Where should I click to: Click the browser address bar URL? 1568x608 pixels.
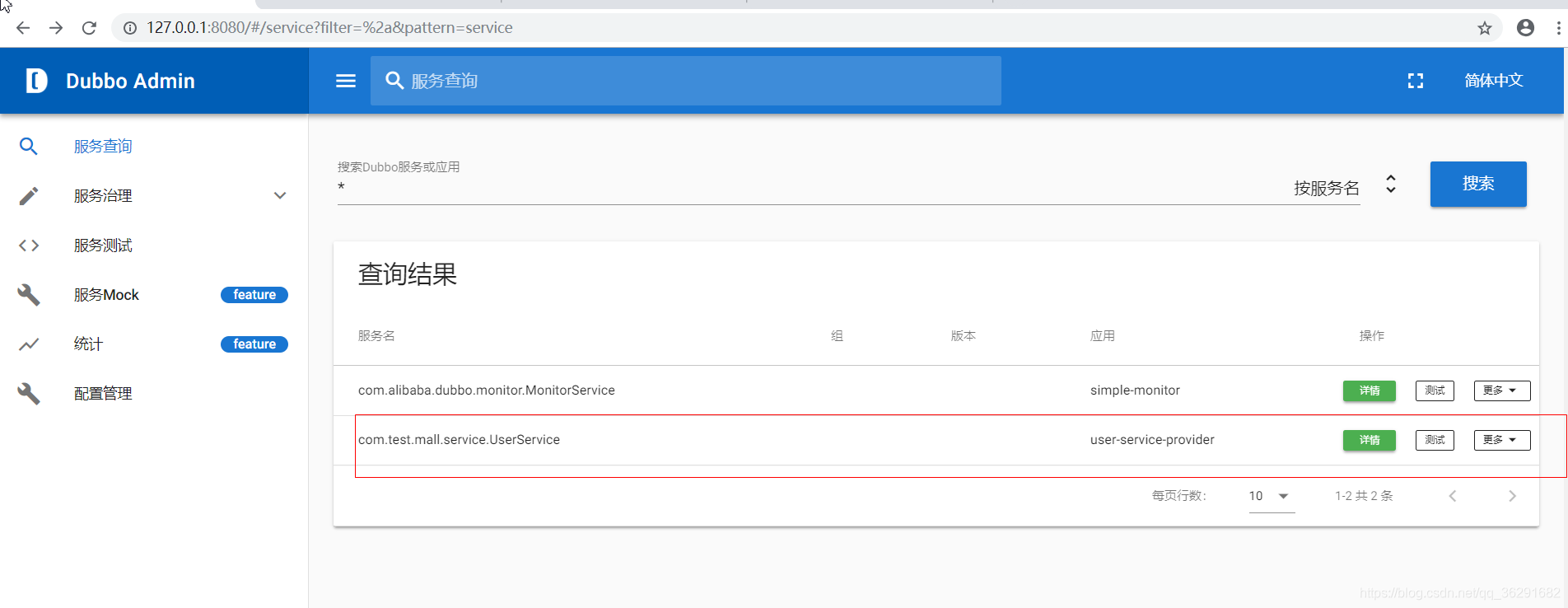pos(329,28)
